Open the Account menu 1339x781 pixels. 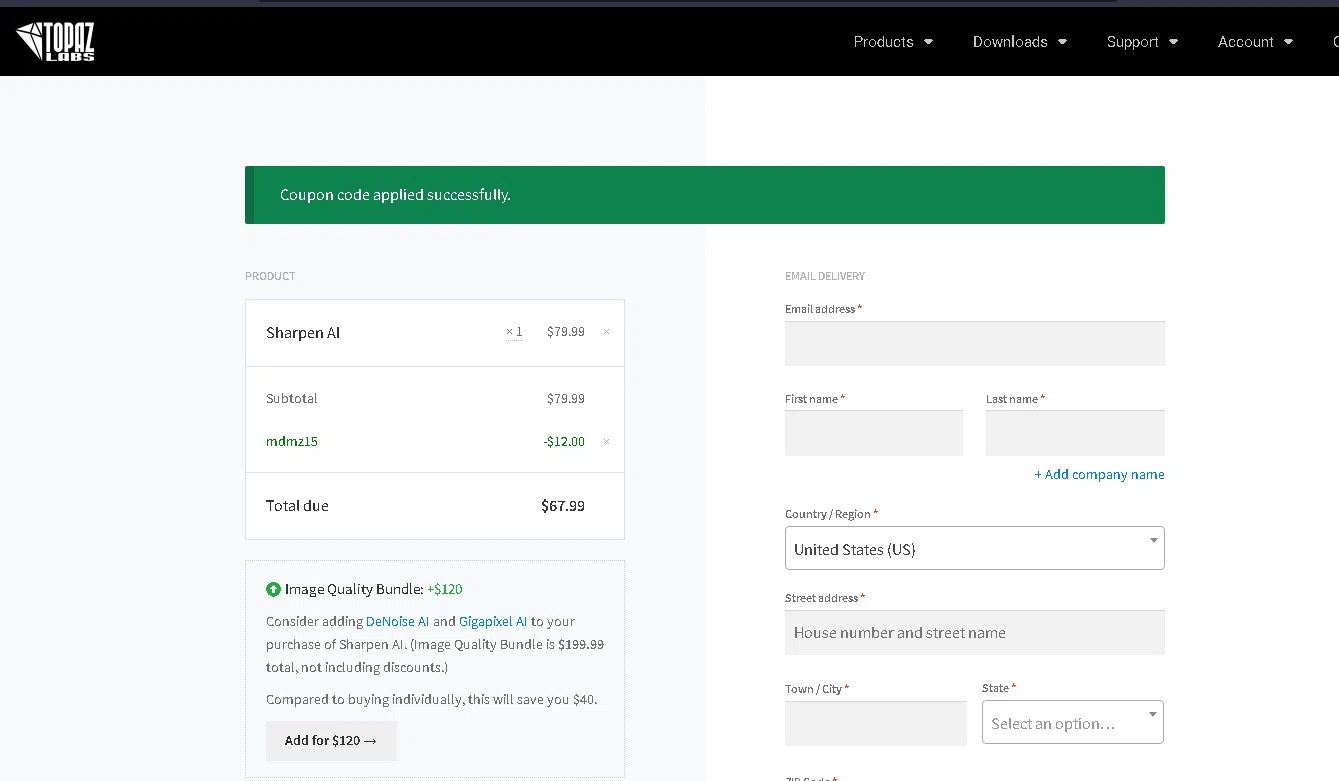[x=1255, y=41]
